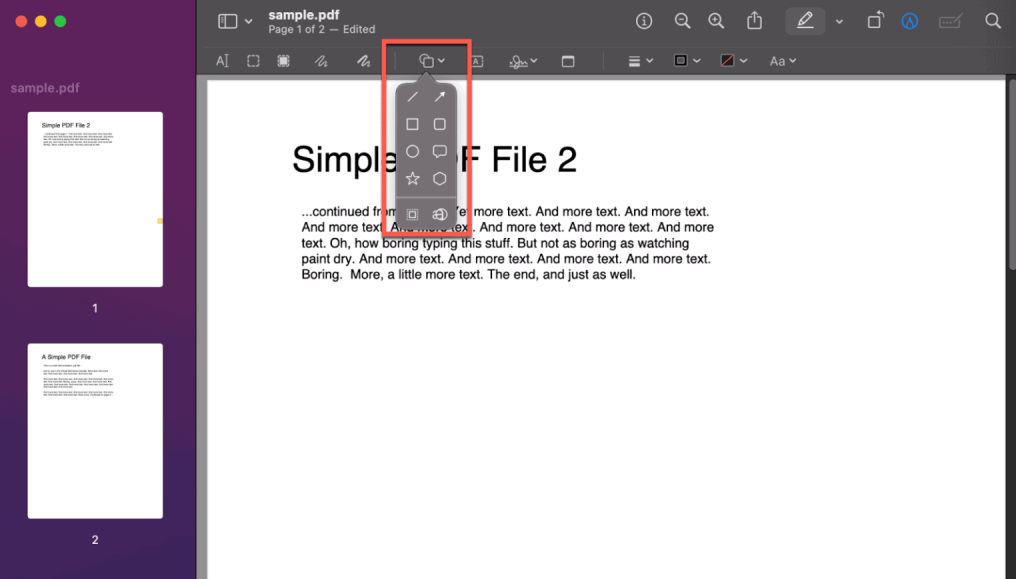Viewport: 1016px width, 579px height.
Task: Open the shape line thickness dropdown
Action: point(640,60)
